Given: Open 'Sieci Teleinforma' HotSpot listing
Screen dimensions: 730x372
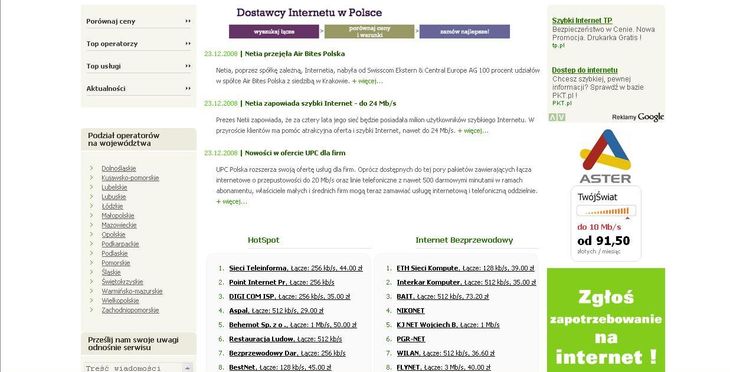Looking at the screenshot, I should click(258, 268).
